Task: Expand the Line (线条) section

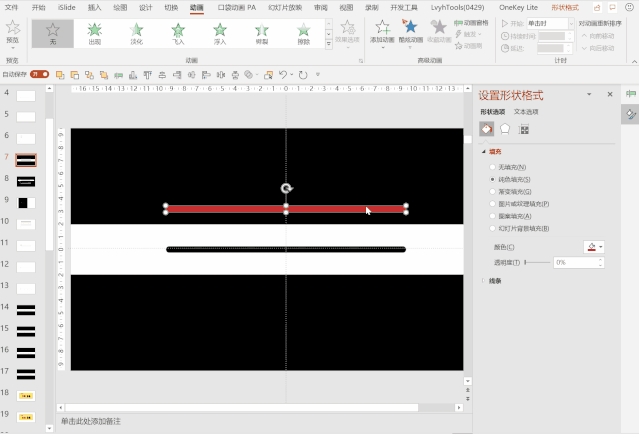Action: 484,281
